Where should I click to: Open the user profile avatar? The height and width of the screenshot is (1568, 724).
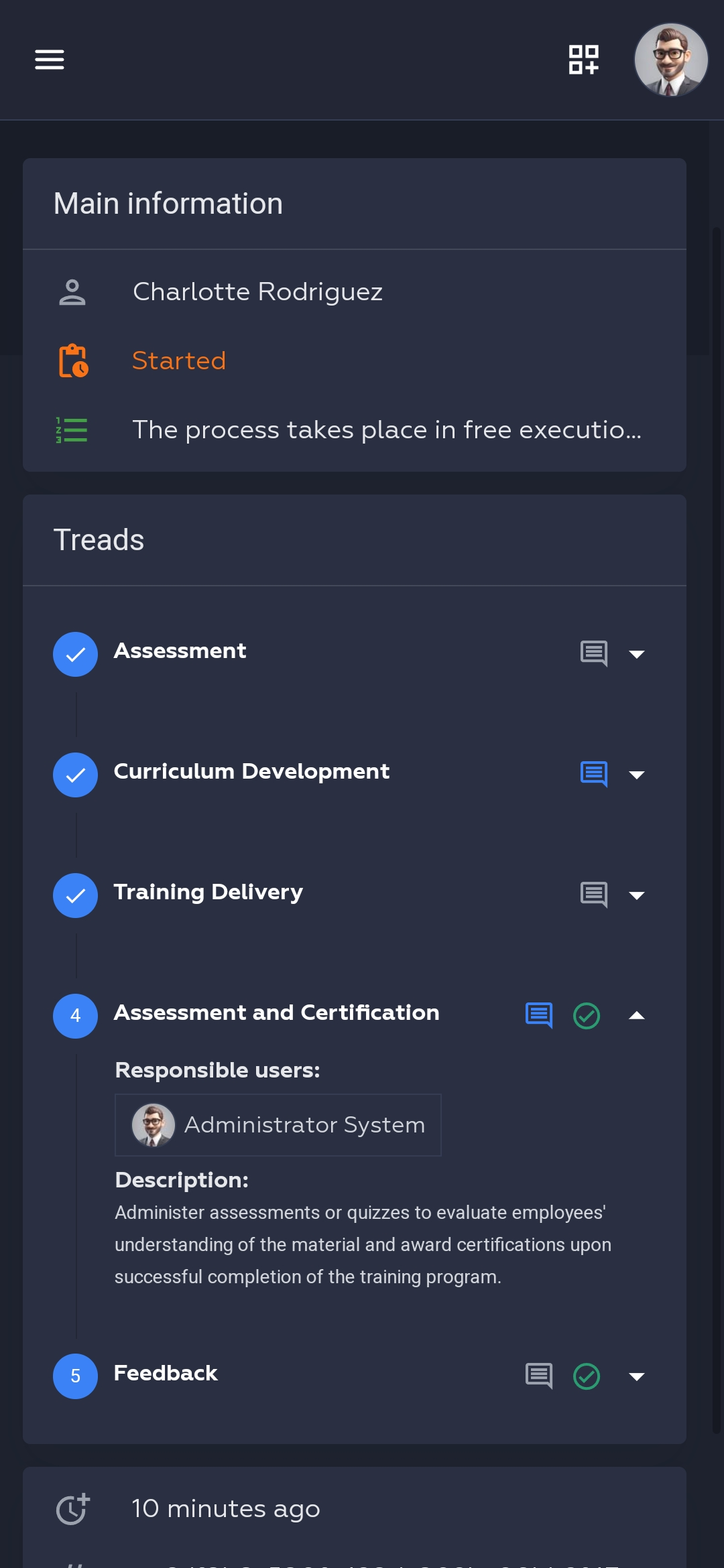tap(671, 60)
